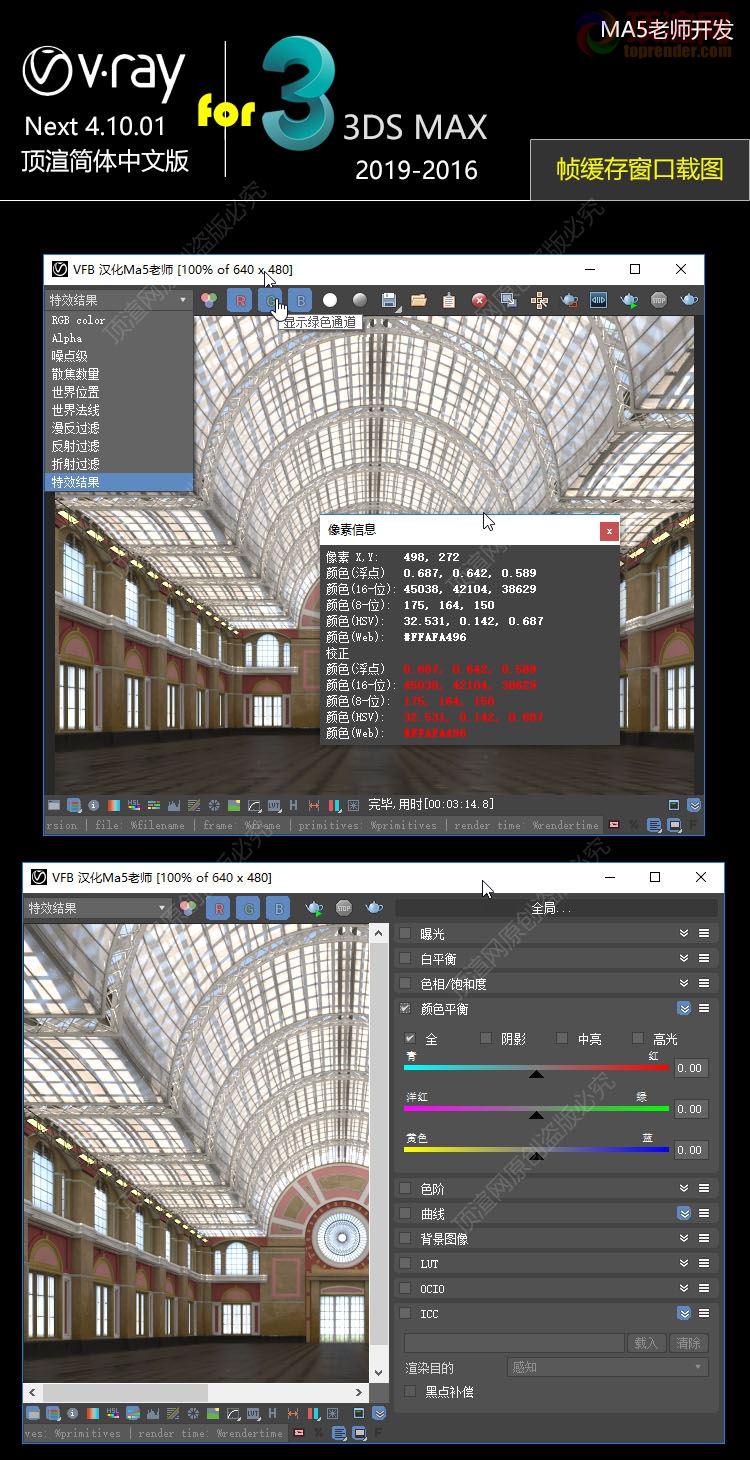Uncheck the 颜色平衡 checkbox
The image size is (750, 1460).
pos(405,1009)
